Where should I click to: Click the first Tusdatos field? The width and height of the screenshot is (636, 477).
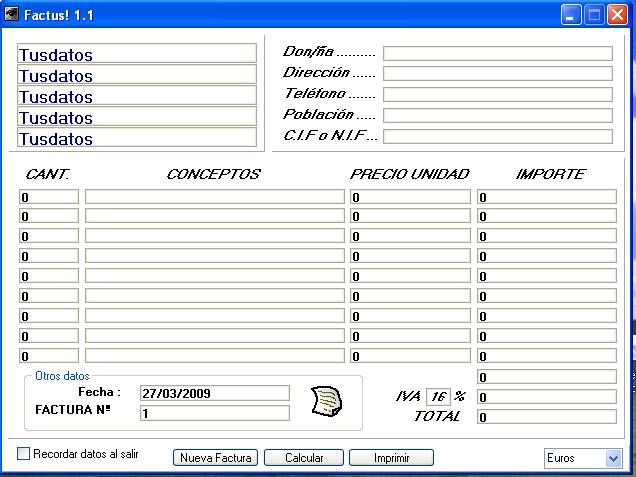click(x=137, y=54)
